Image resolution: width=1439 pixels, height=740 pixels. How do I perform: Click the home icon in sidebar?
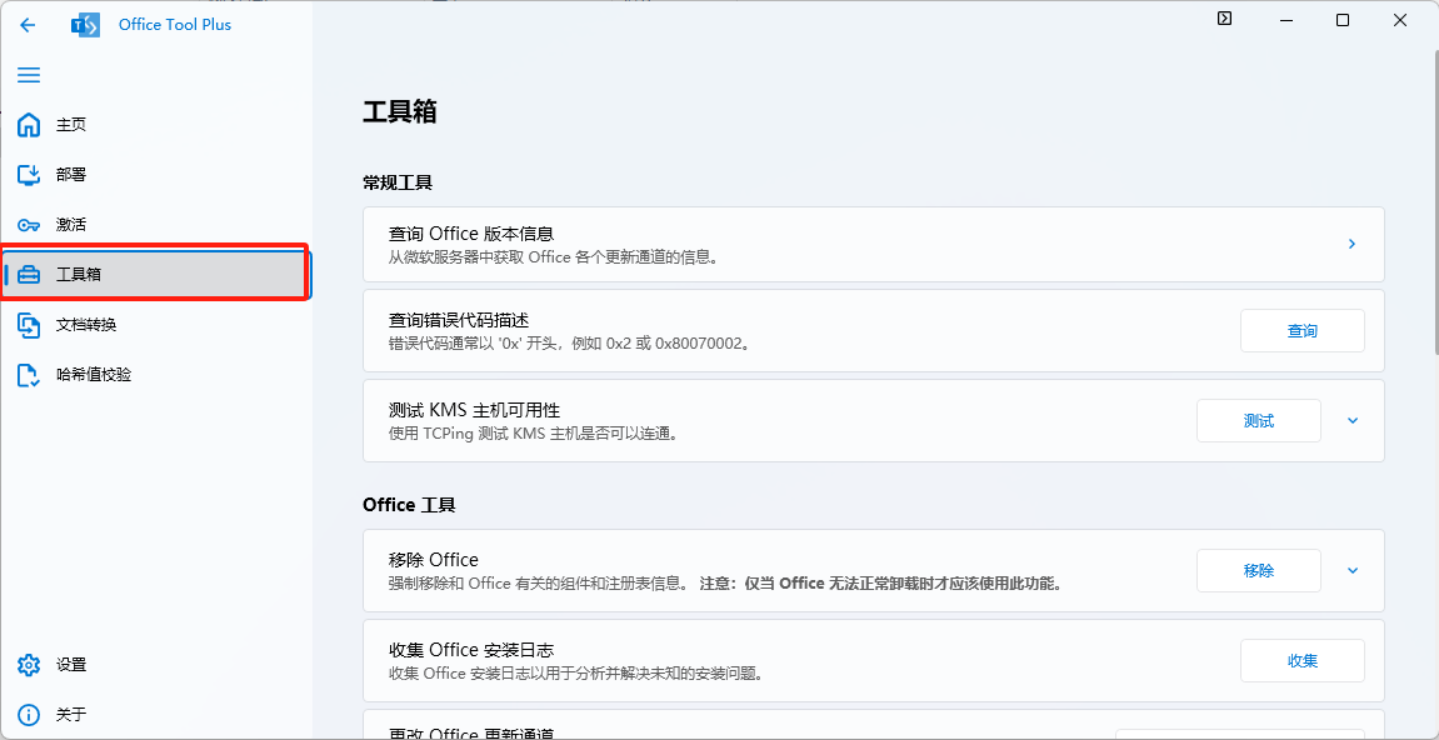click(29, 125)
